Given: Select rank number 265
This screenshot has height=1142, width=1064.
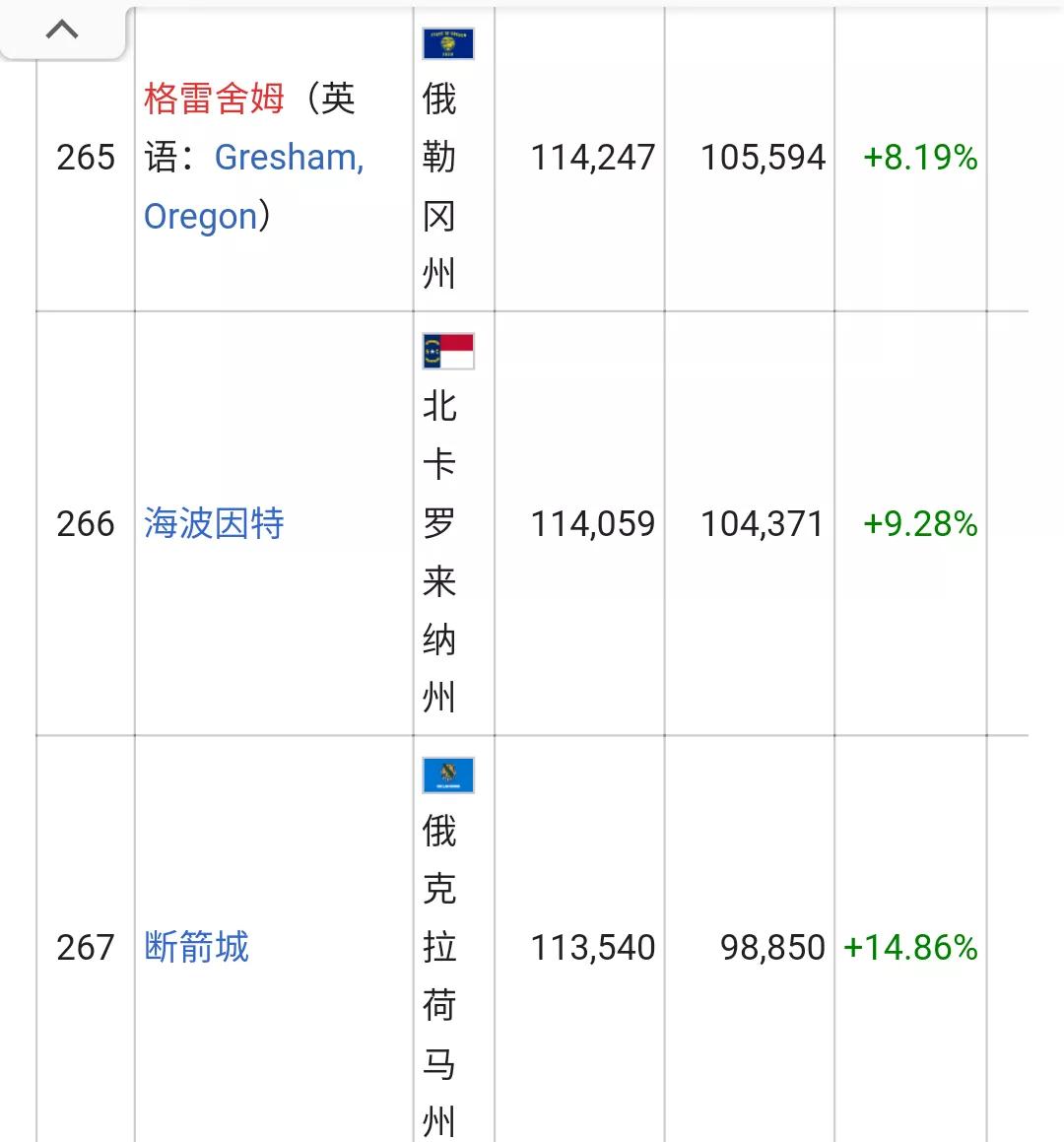Looking at the screenshot, I should (86, 158).
